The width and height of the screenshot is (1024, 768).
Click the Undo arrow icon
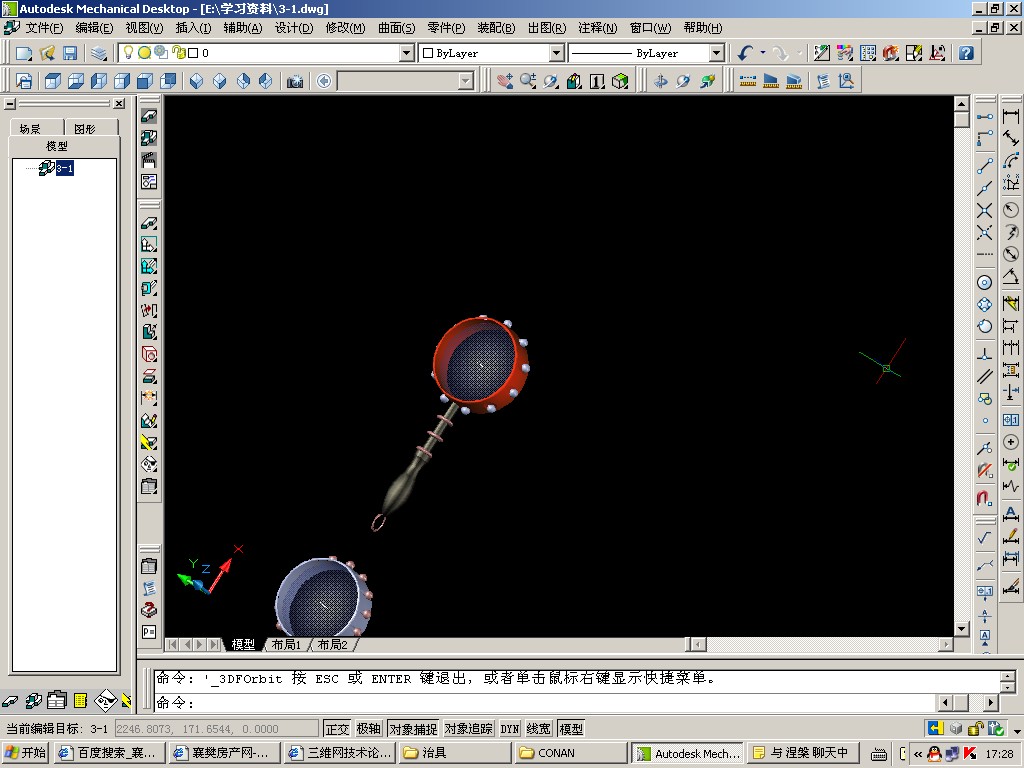click(745, 54)
